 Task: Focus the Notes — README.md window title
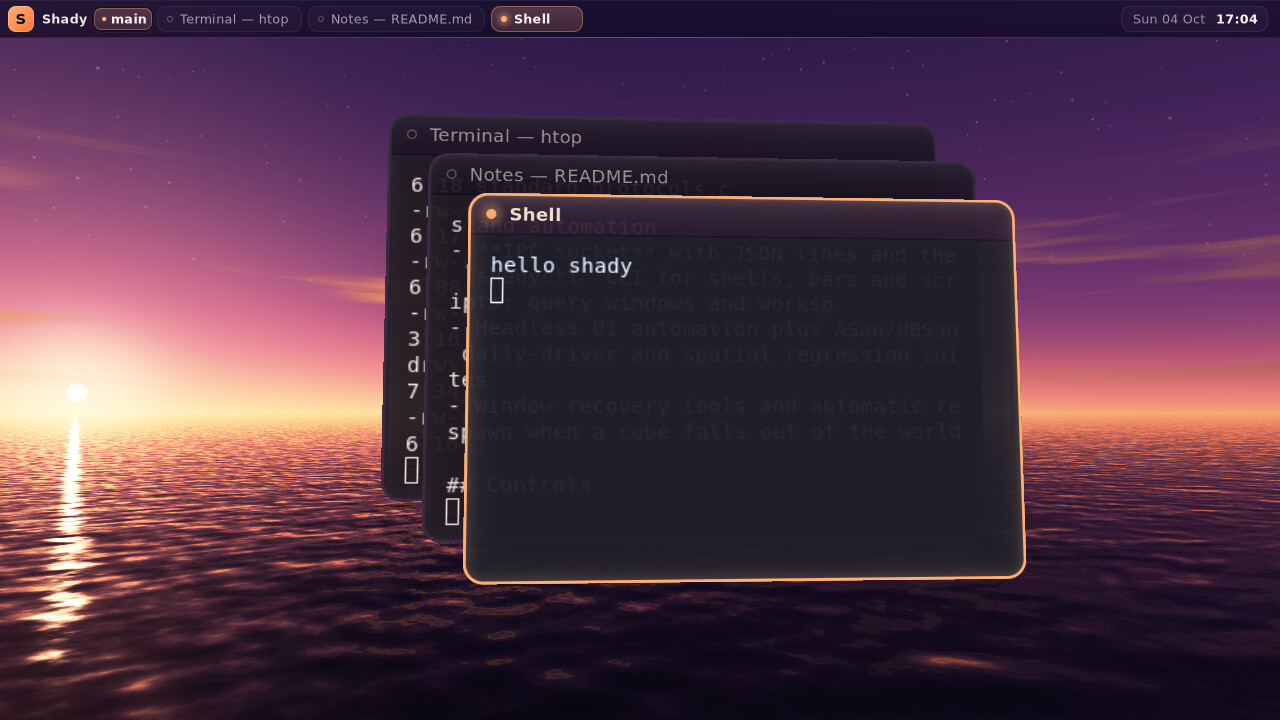tap(569, 176)
